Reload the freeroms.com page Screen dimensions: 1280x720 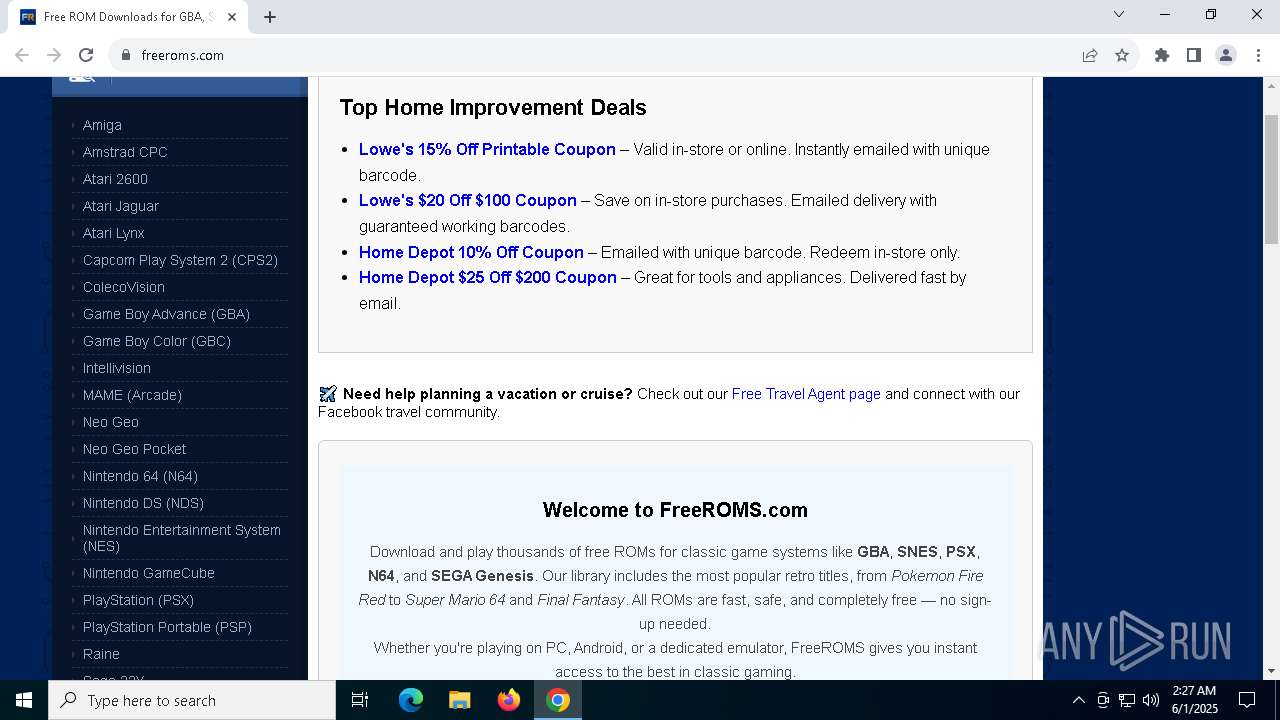pos(86,55)
